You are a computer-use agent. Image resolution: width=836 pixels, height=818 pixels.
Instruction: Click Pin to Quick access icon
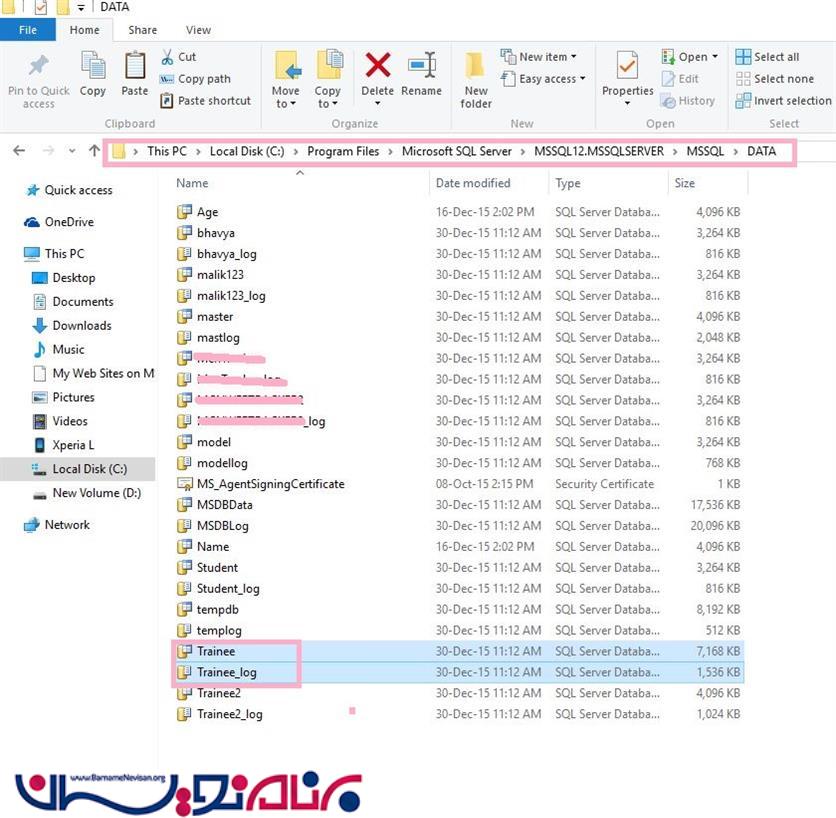pos(38,67)
